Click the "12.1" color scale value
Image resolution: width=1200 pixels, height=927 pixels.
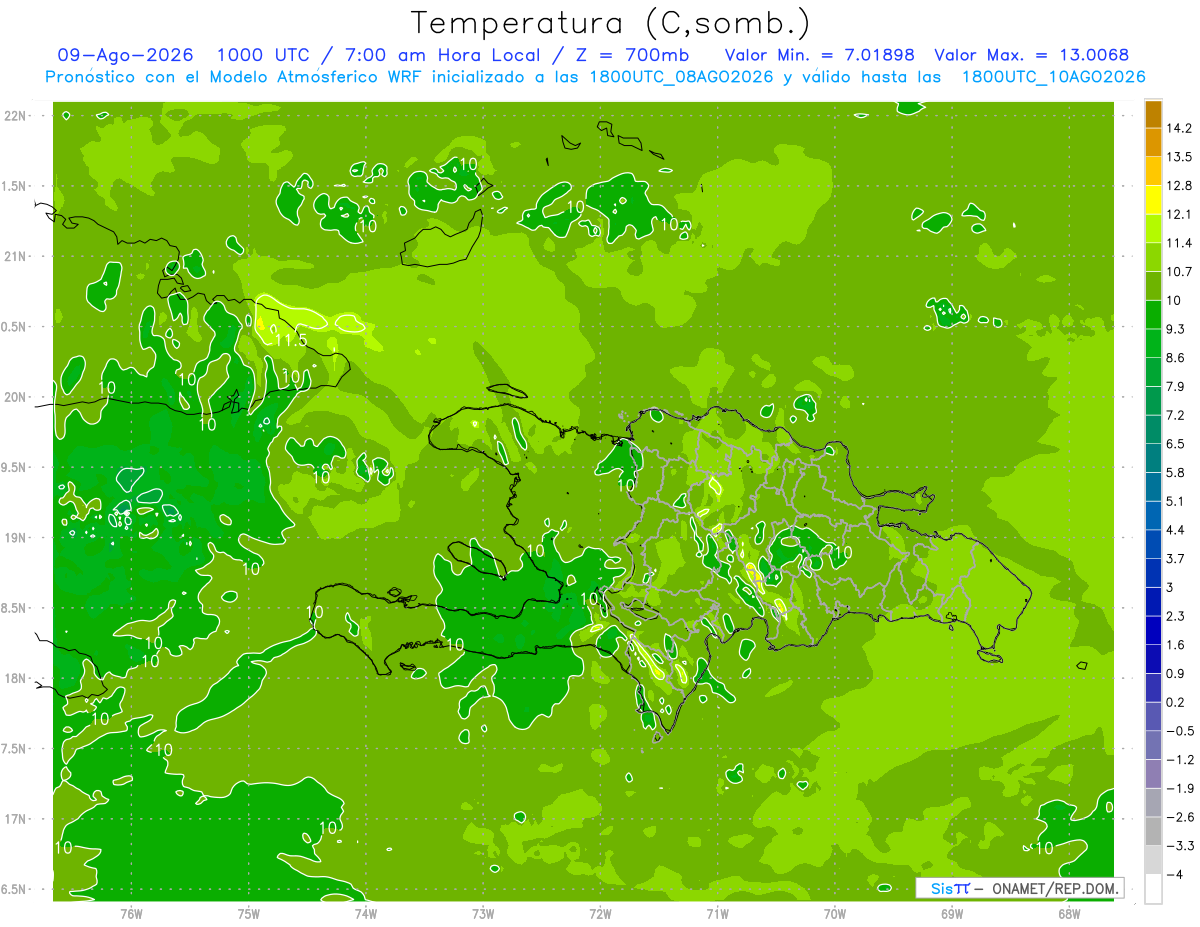click(1180, 214)
